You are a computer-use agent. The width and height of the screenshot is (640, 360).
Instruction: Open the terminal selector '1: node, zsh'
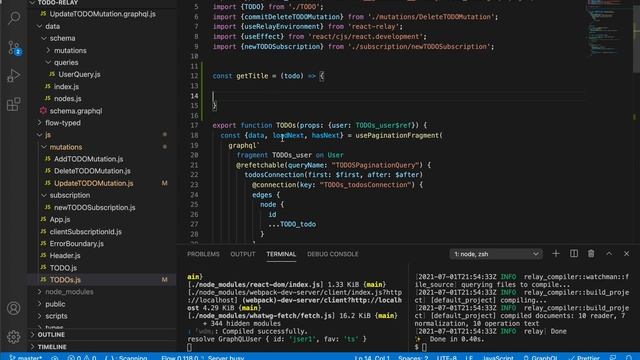pyautogui.click(x=496, y=254)
